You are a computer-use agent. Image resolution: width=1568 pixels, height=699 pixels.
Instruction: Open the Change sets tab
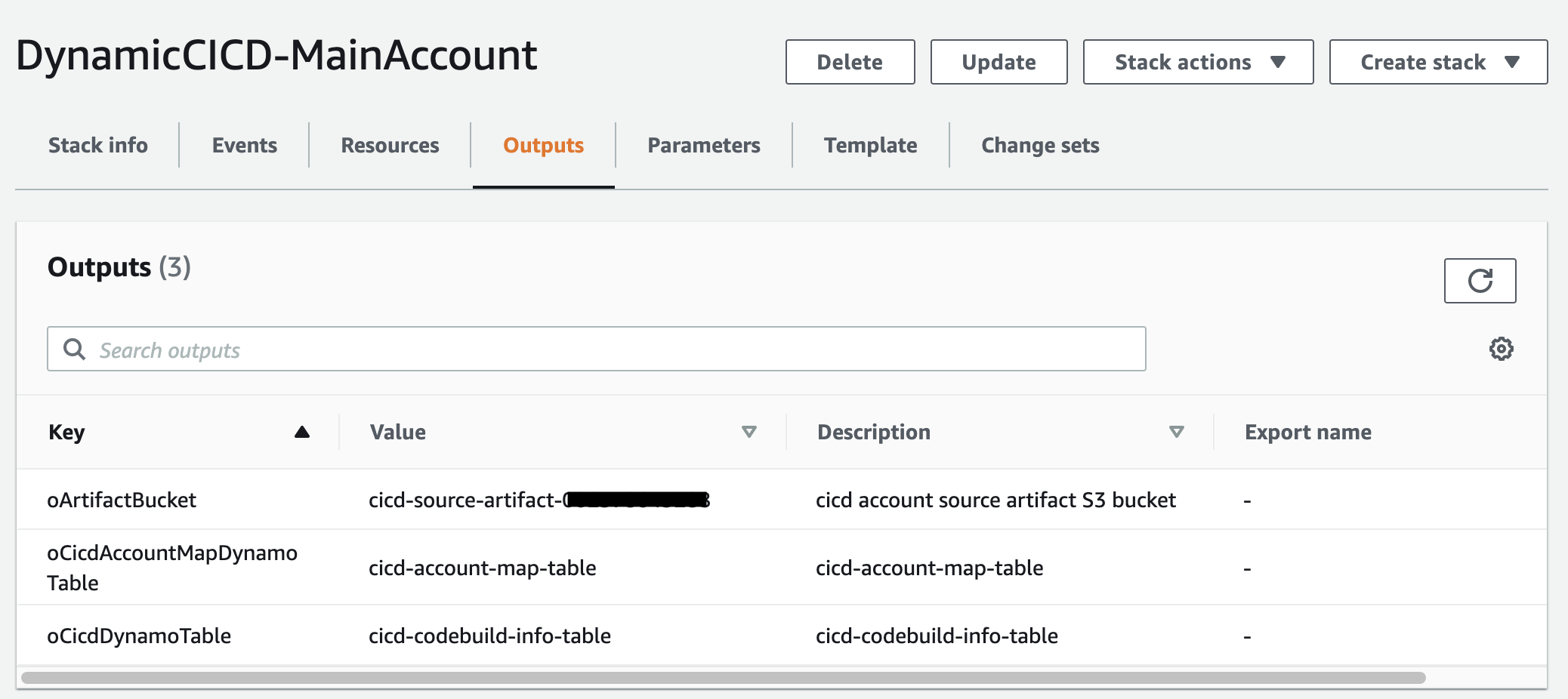pos(1040,145)
